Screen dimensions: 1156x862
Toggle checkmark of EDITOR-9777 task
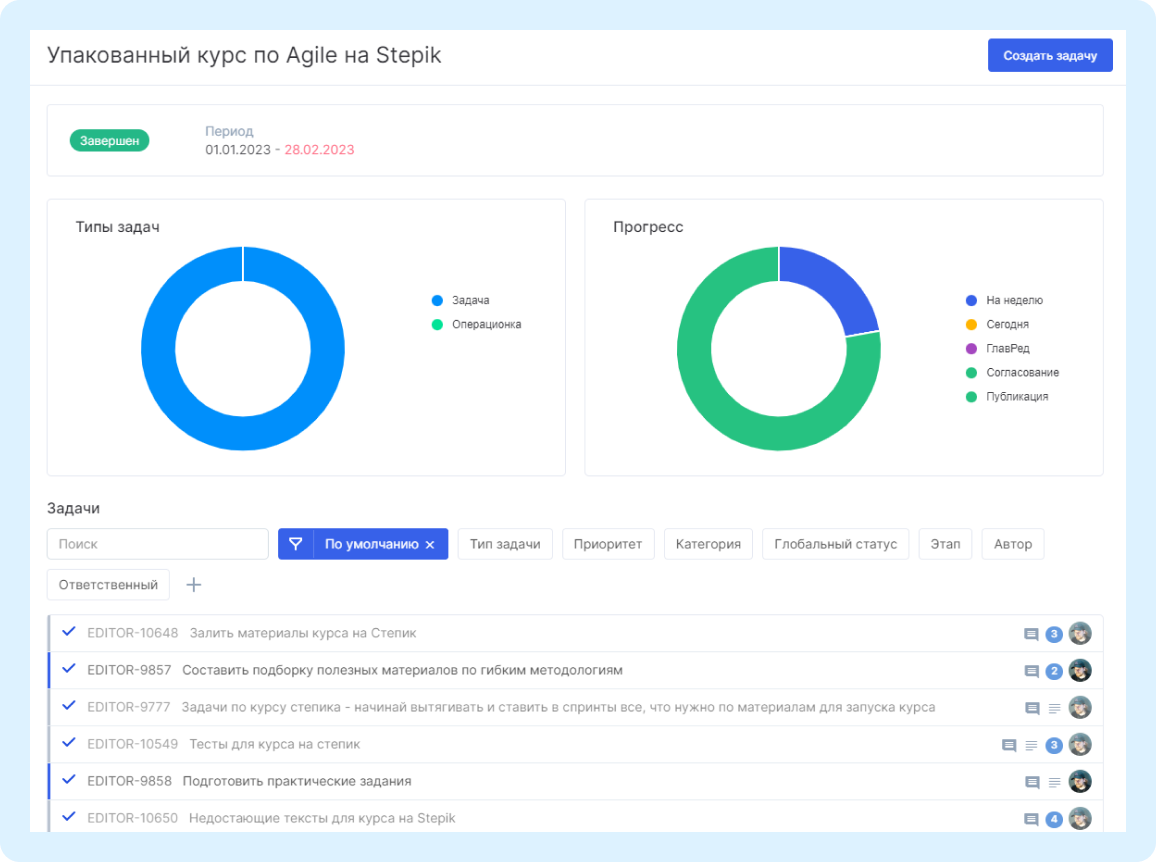(69, 706)
